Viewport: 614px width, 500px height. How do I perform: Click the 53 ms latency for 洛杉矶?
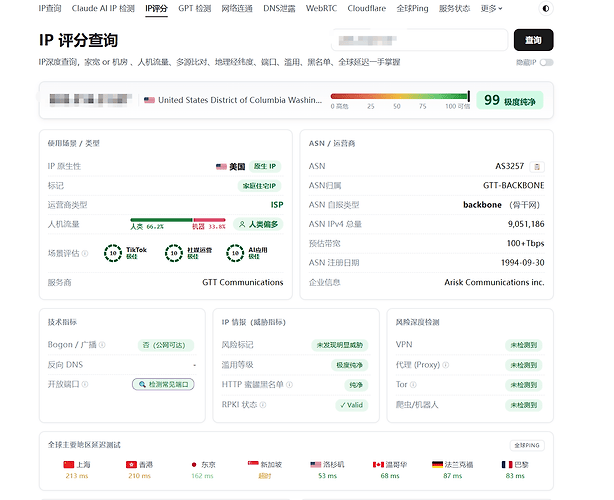(327, 476)
